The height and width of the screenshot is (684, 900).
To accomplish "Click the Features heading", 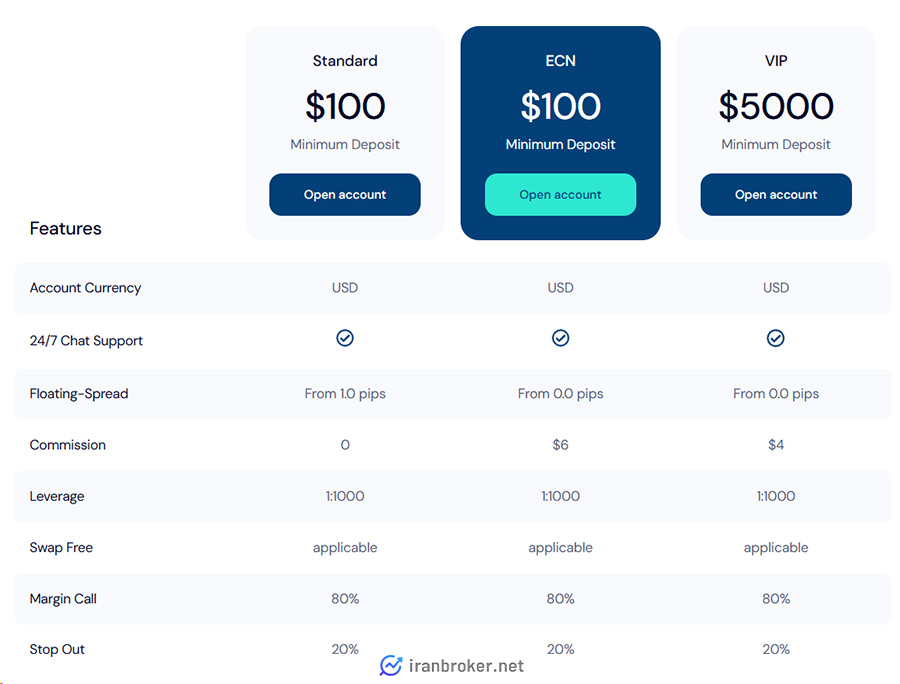I will point(65,228).
